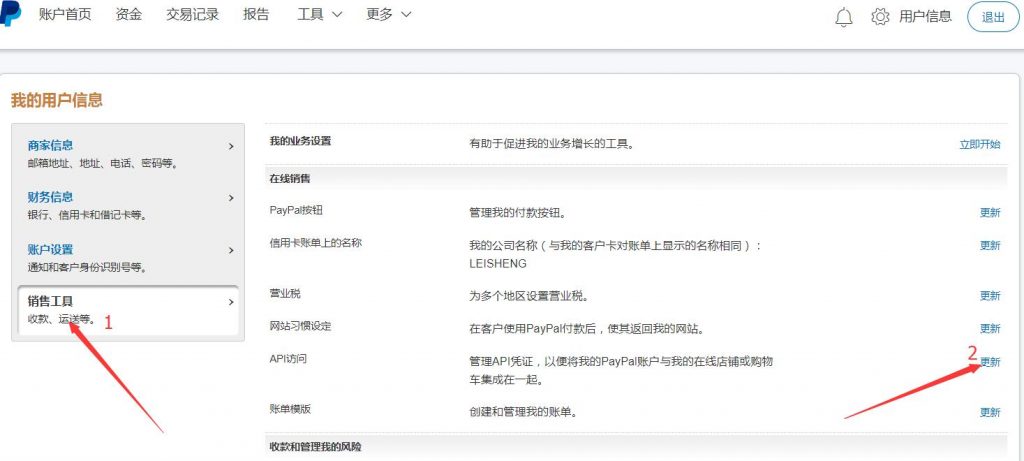Click 更新 beside 账单模版
Image resolution: width=1024 pixels, height=461 pixels.
990,412
